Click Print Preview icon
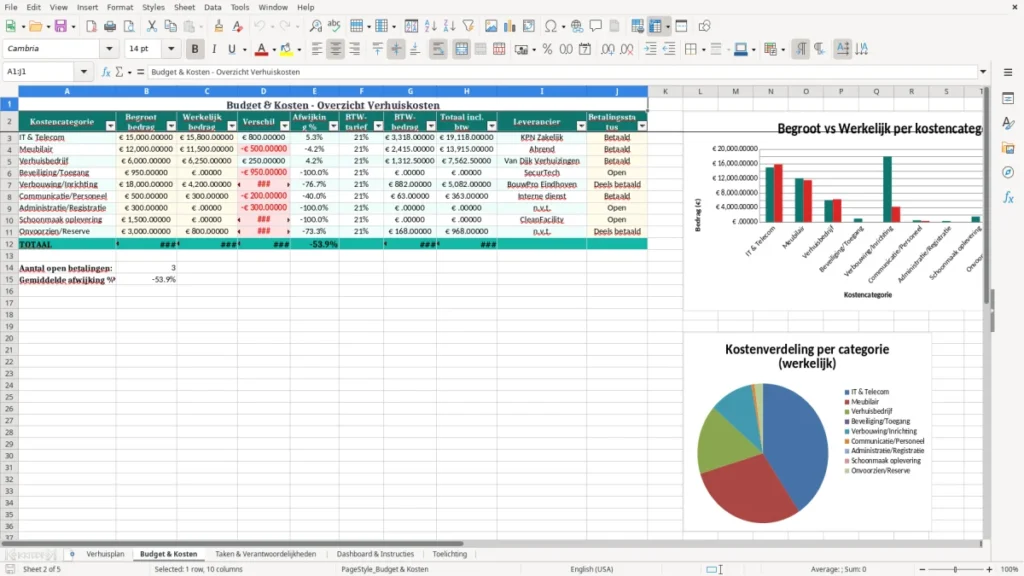Image resolution: width=1024 pixels, height=576 pixels. coord(129,26)
